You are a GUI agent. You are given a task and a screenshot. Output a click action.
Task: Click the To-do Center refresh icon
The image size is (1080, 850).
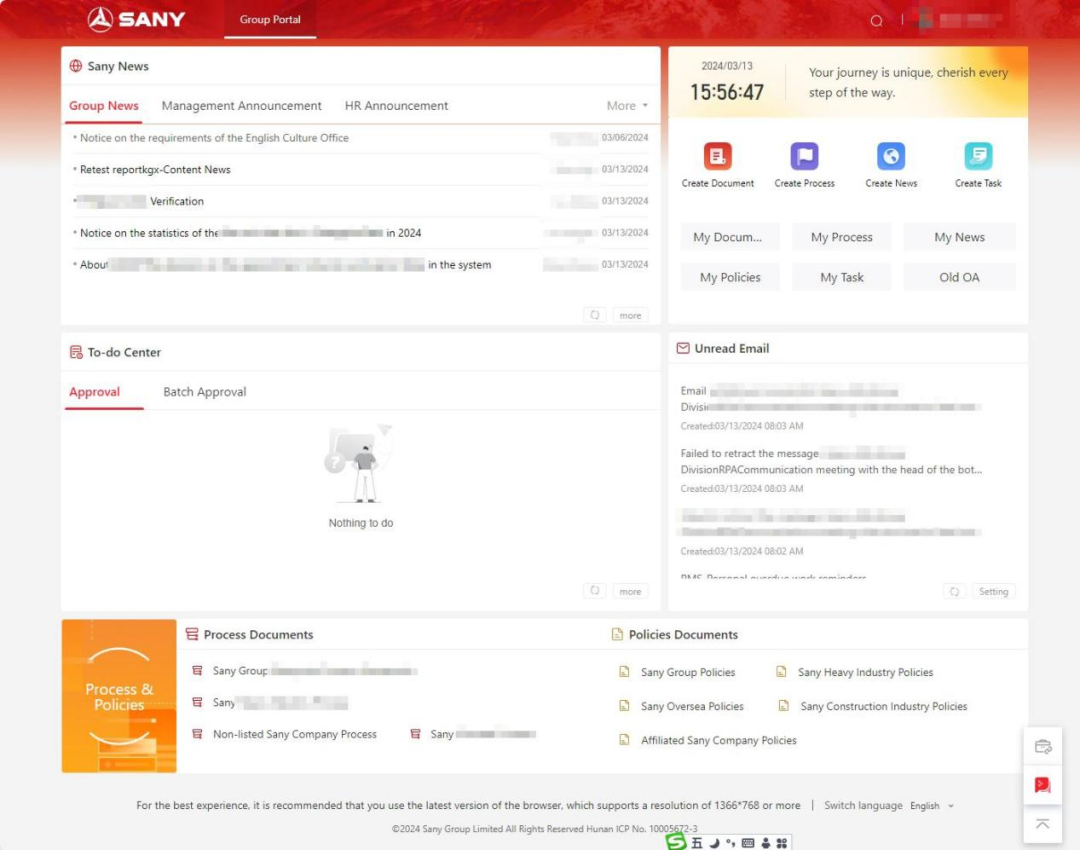pyautogui.click(x=594, y=591)
